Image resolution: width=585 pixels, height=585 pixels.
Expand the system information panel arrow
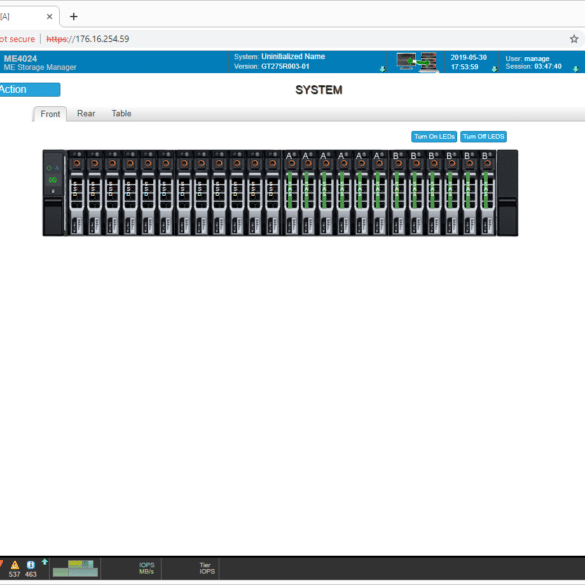(382, 69)
